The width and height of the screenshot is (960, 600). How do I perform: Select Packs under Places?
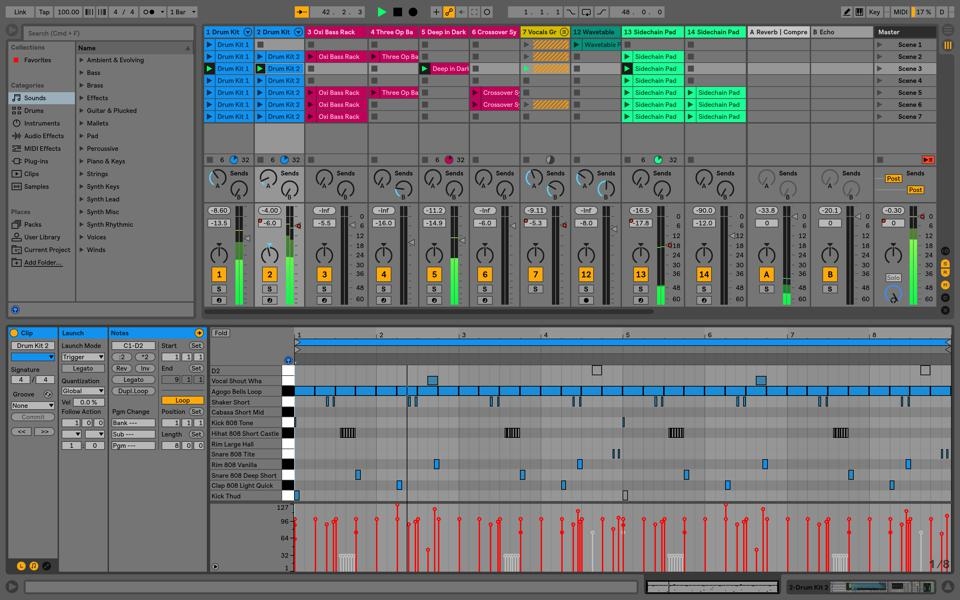coord(33,224)
